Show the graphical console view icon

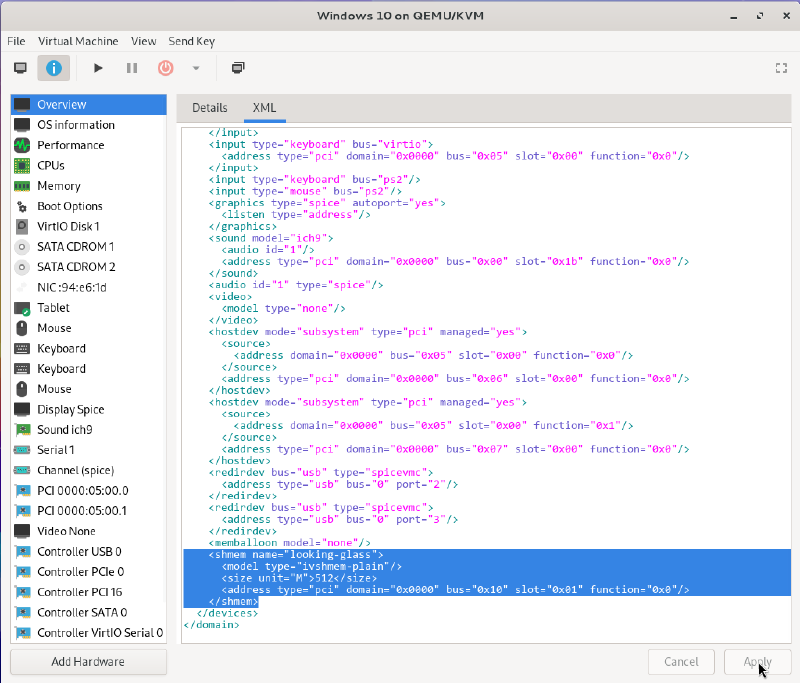pos(20,68)
